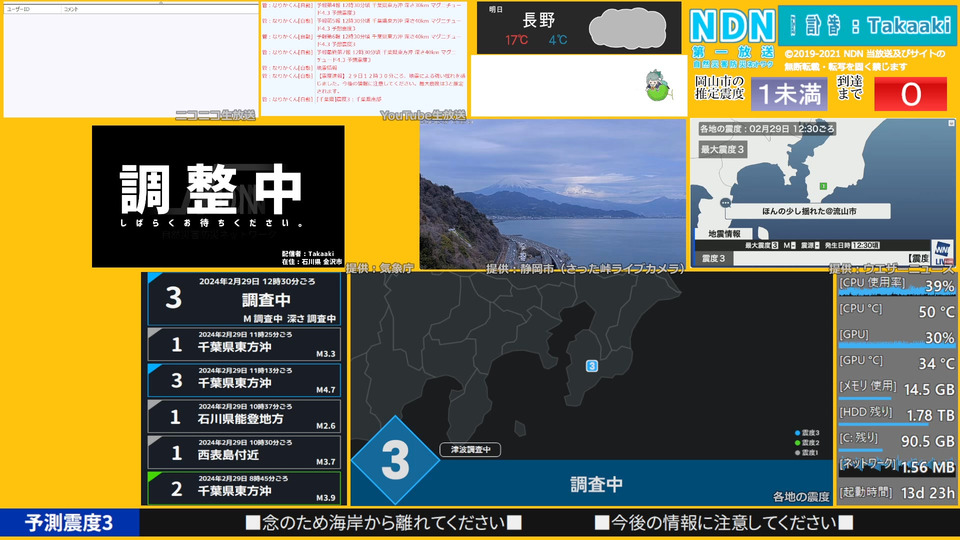Click the 長野 forecast panel title
The height and width of the screenshot is (540, 960).
pos(539,20)
